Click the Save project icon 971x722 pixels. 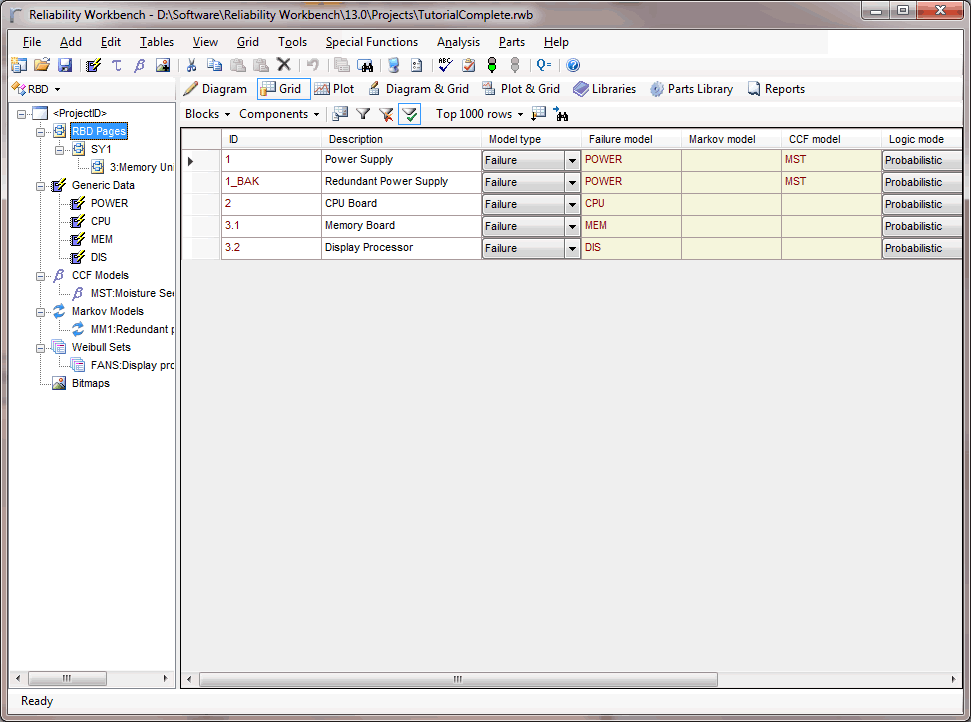[65, 65]
